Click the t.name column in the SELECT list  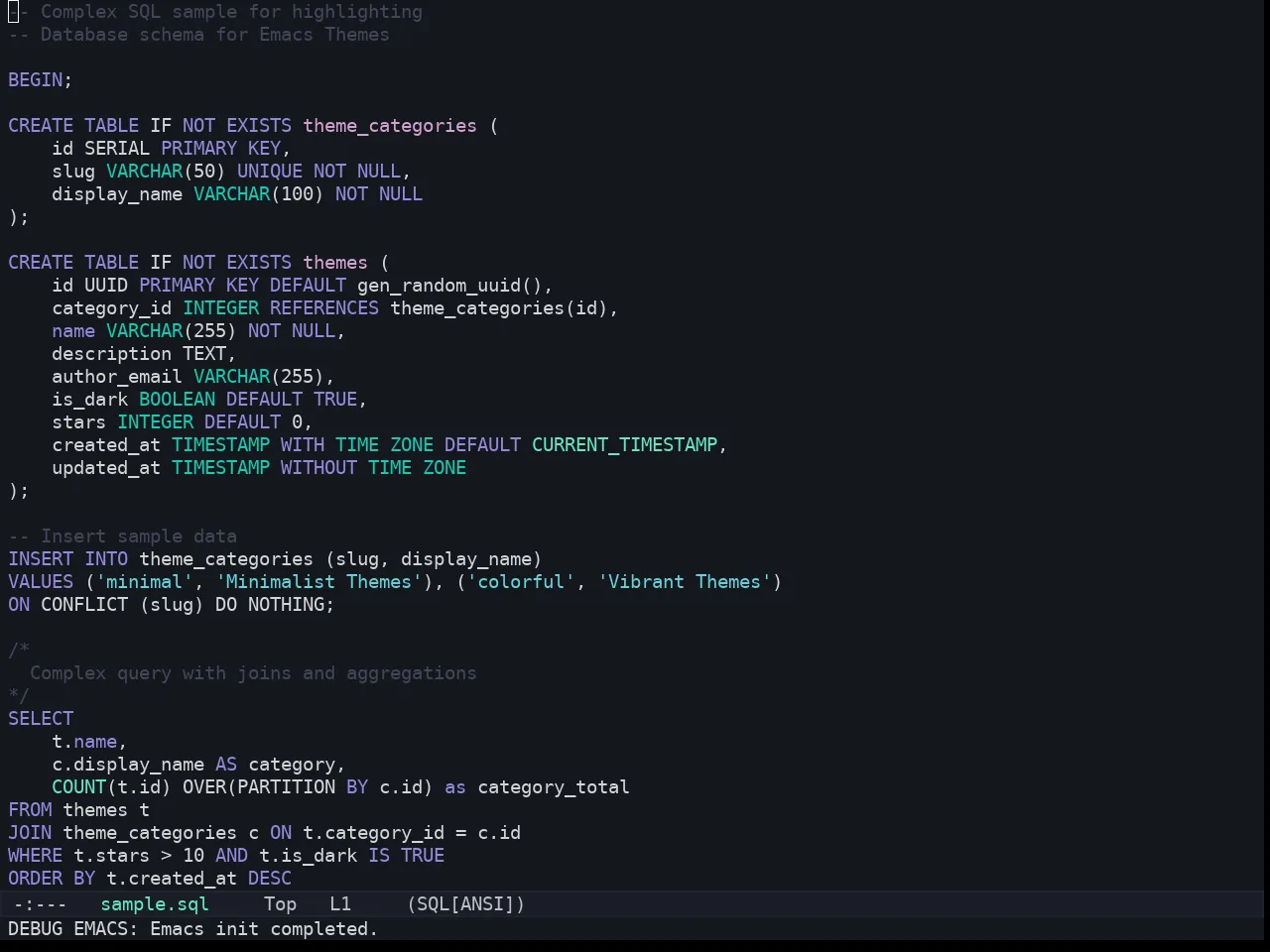84,742
